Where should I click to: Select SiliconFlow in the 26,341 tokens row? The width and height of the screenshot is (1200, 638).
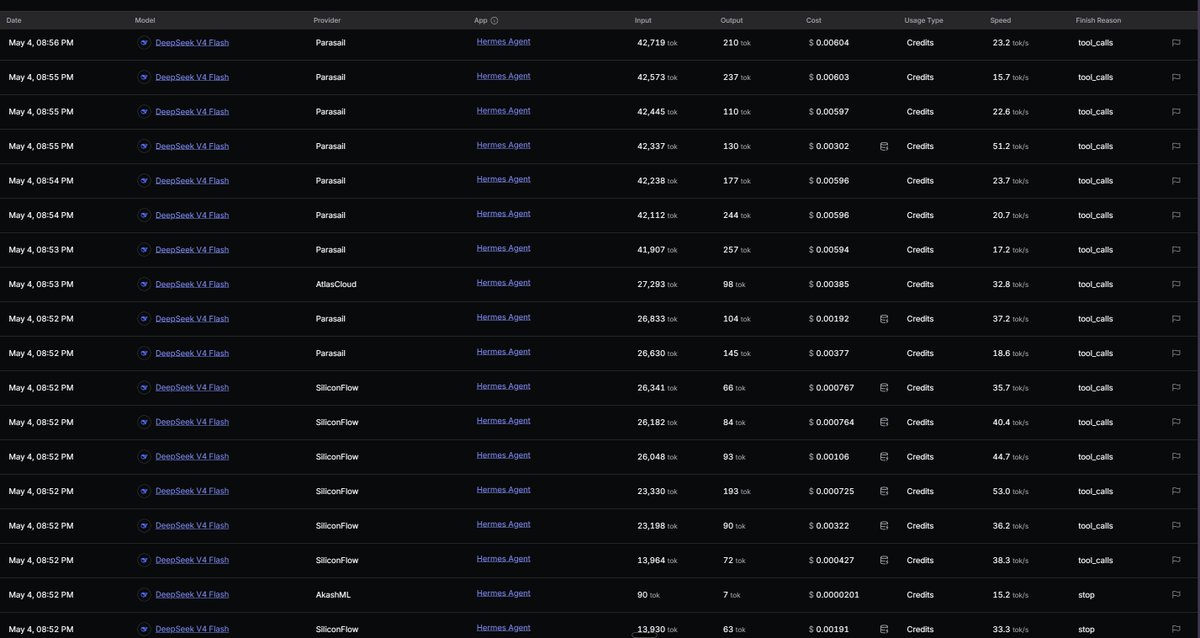[337, 388]
